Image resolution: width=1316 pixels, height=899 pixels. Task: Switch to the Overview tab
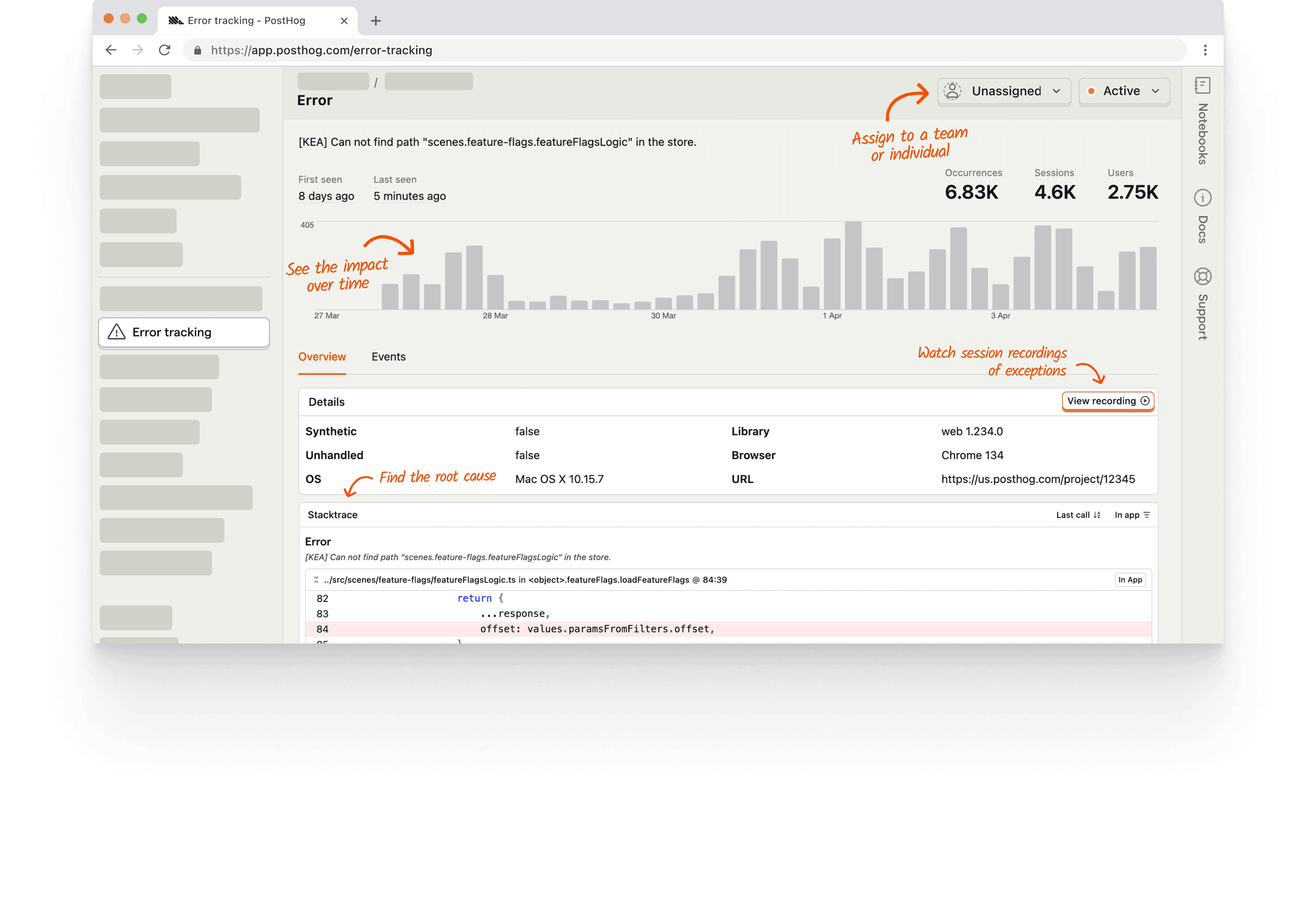tap(322, 356)
